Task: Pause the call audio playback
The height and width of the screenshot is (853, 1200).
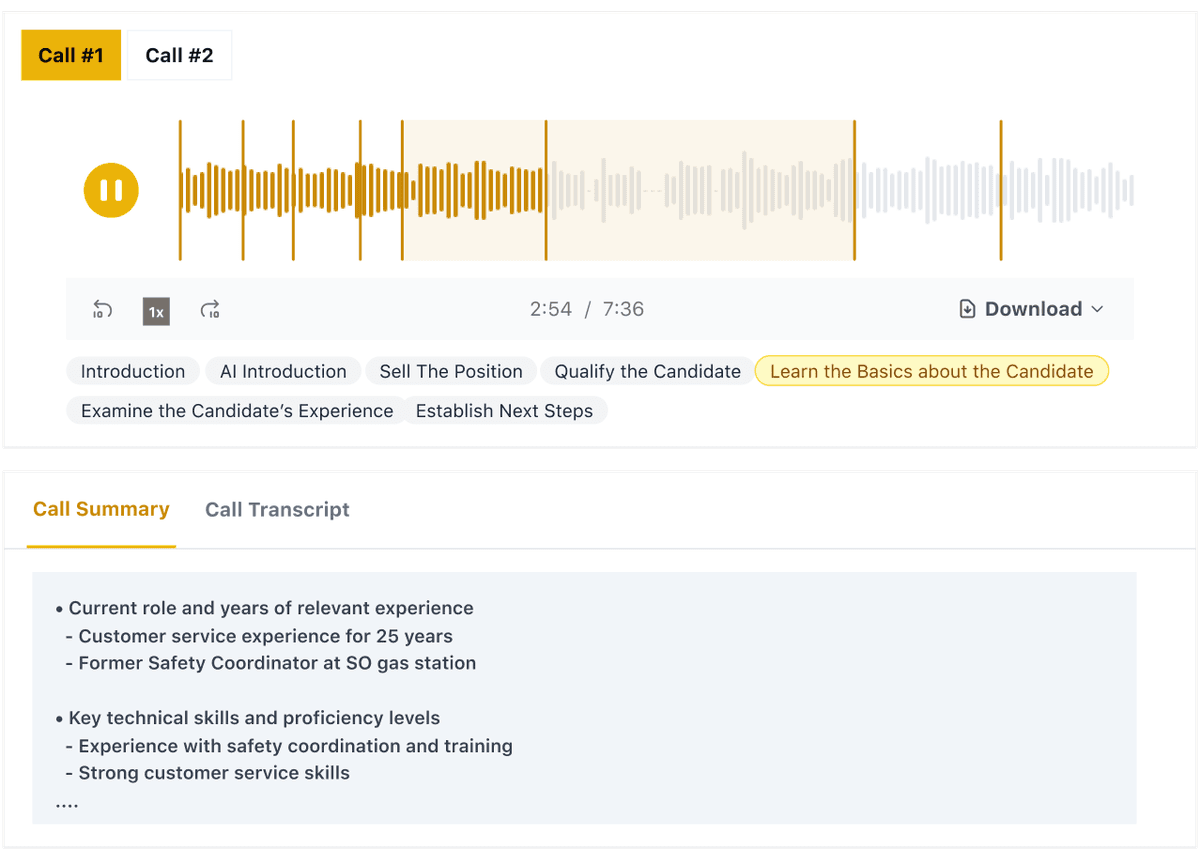Action: pyautogui.click(x=111, y=190)
